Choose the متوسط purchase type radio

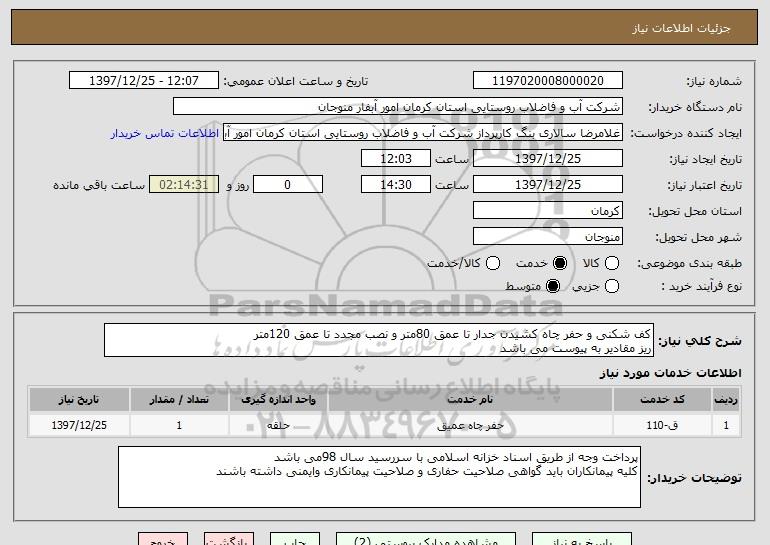point(553,286)
